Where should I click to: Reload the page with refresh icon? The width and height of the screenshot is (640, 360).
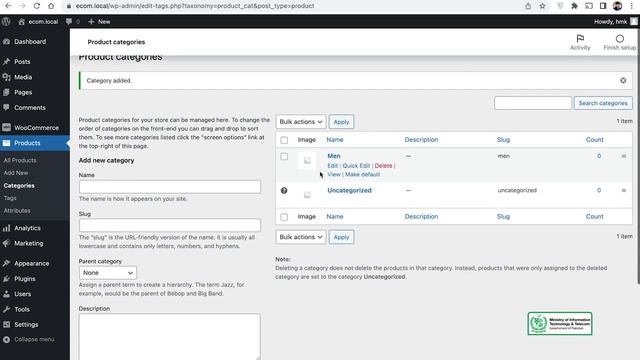point(37,6)
